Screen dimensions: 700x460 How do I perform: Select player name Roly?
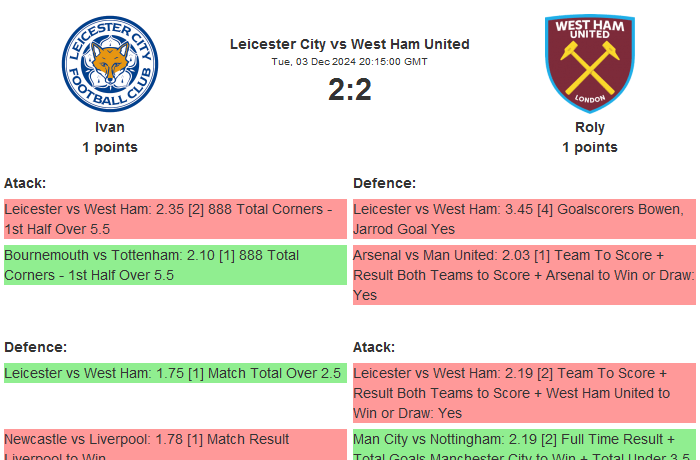pyautogui.click(x=589, y=127)
